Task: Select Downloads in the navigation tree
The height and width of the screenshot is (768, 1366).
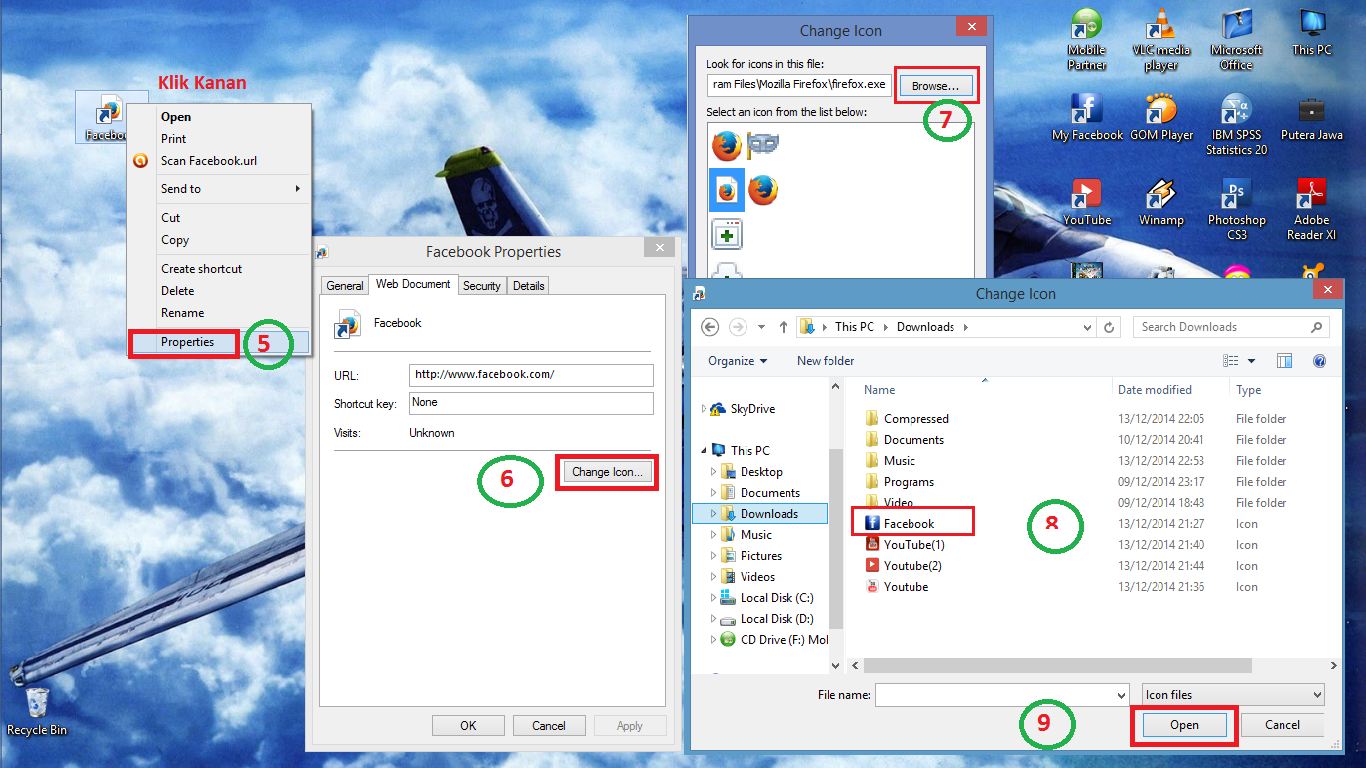Action: 760,514
